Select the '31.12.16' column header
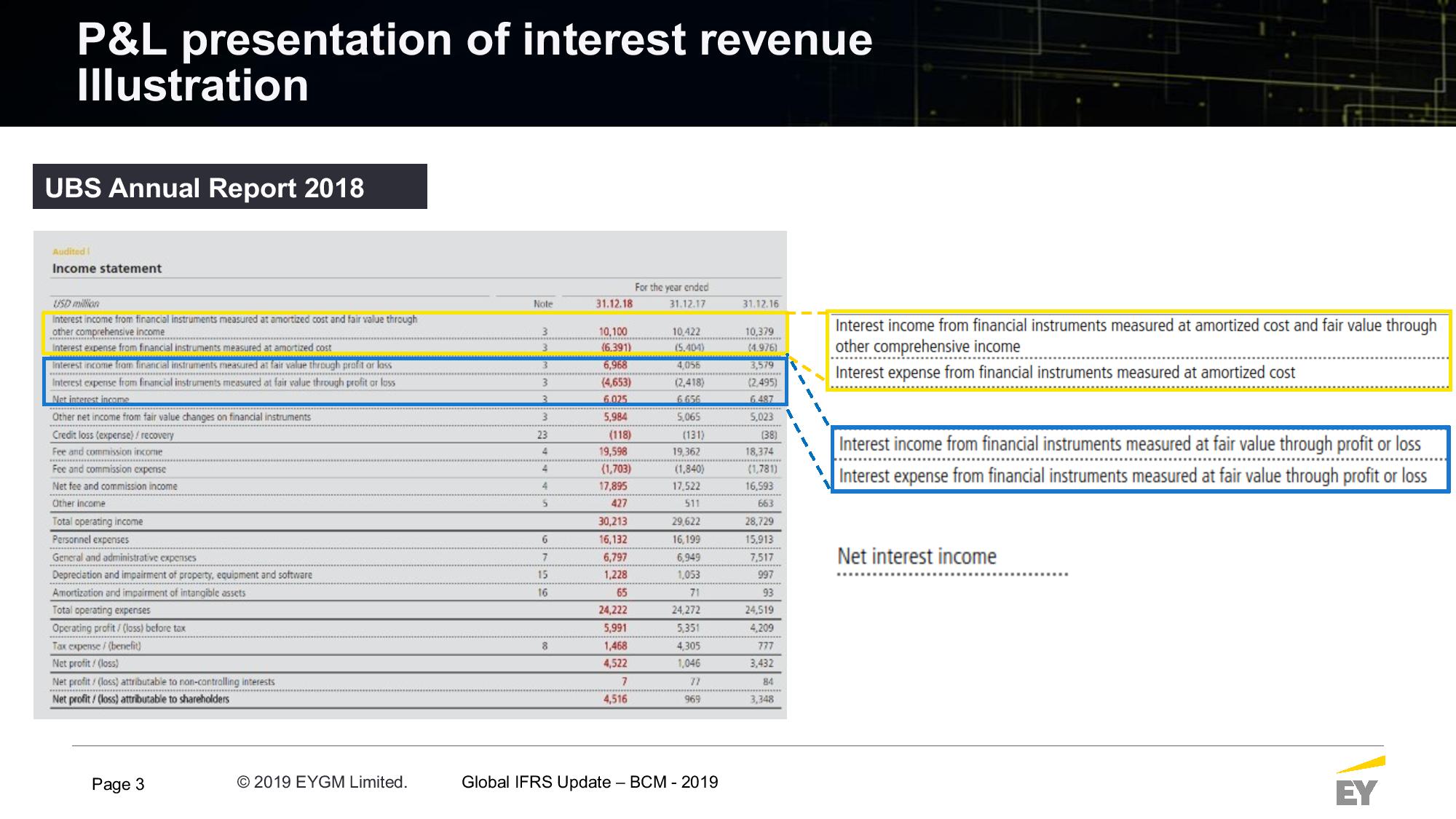The width and height of the screenshot is (1456, 819). pos(760,304)
